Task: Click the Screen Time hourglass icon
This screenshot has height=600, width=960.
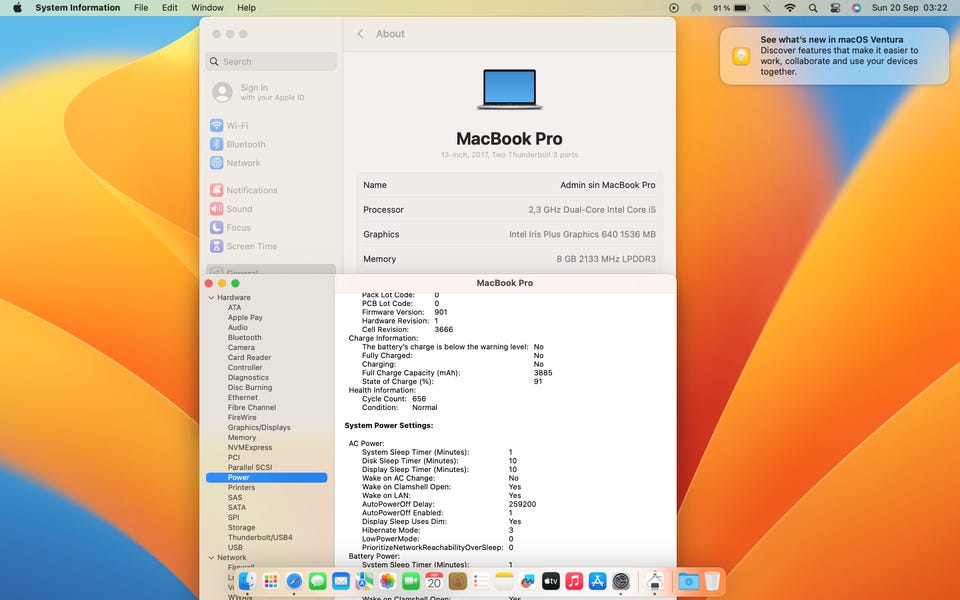Action: (217, 246)
